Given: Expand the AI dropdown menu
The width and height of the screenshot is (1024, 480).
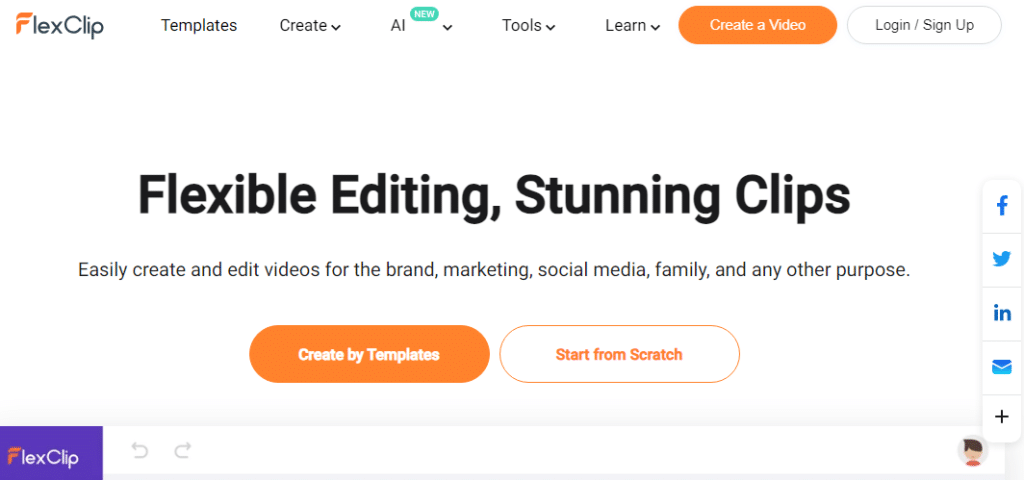Looking at the screenshot, I should (421, 26).
